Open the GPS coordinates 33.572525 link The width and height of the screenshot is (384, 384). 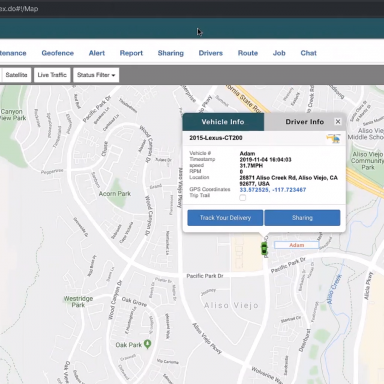273,190
